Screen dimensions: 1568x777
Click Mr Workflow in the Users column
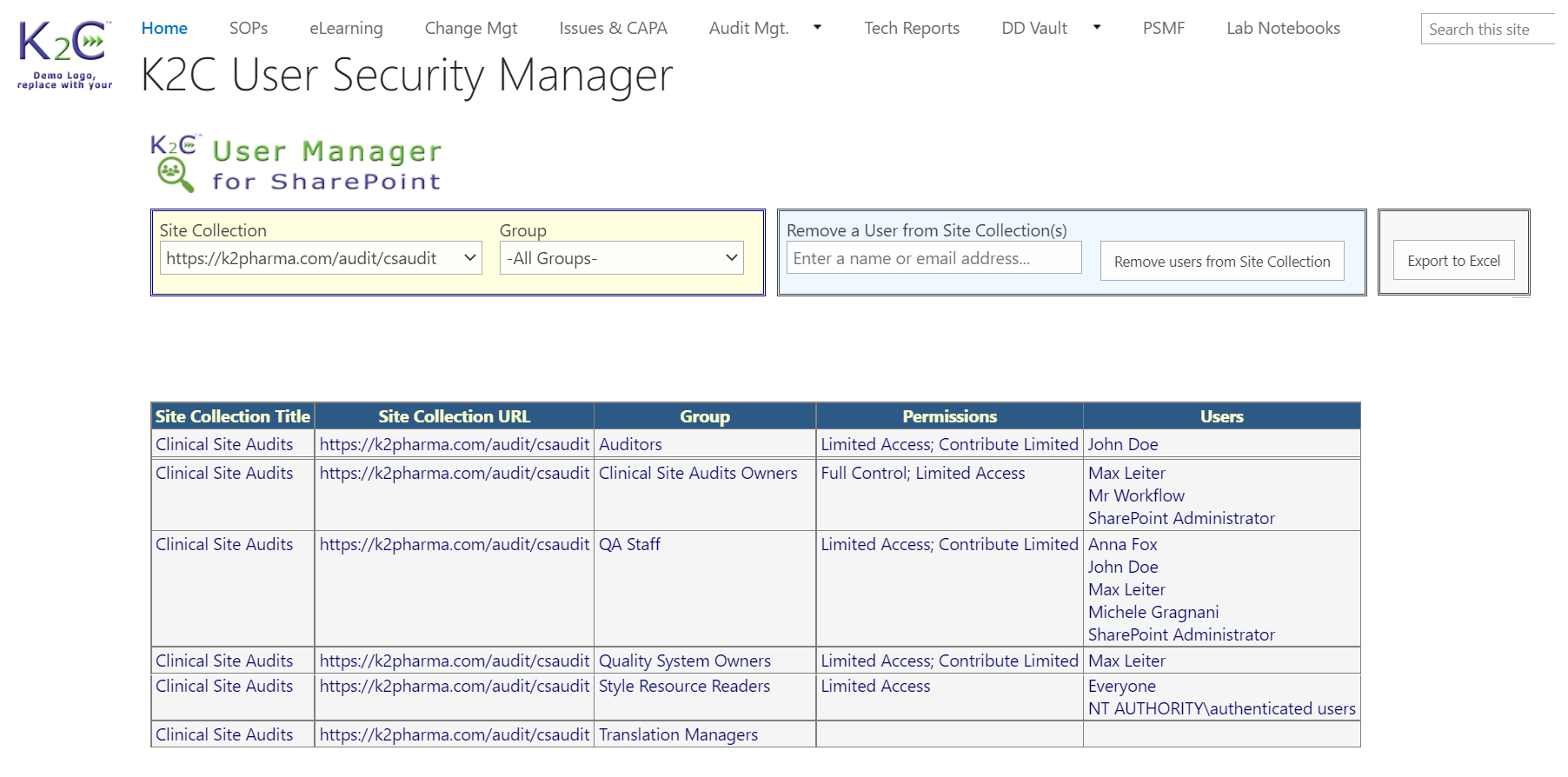pyautogui.click(x=1136, y=495)
